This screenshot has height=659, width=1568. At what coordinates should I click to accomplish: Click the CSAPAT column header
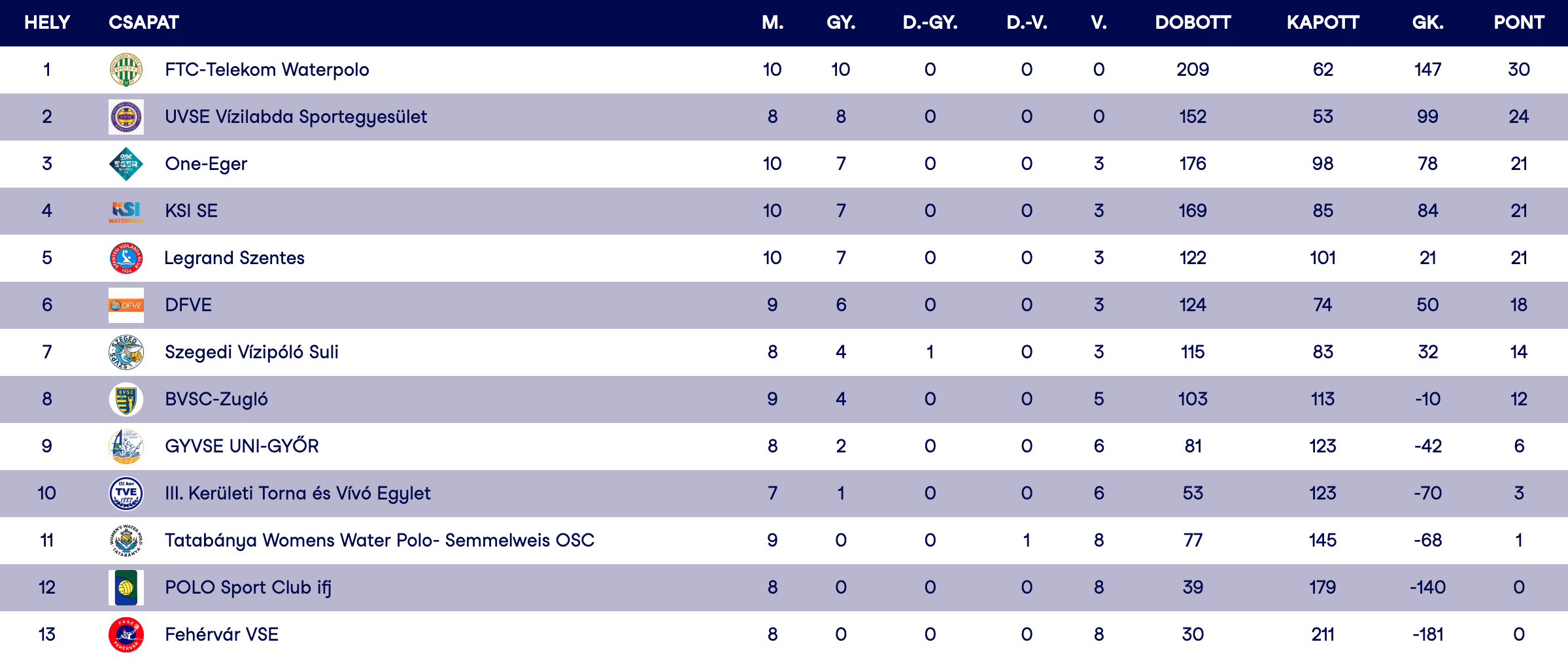144,23
